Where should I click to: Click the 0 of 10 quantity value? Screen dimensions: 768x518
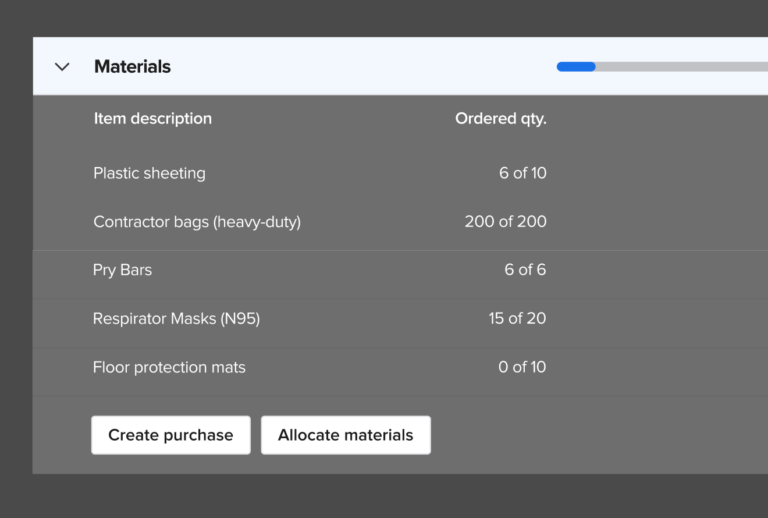pos(522,367)
